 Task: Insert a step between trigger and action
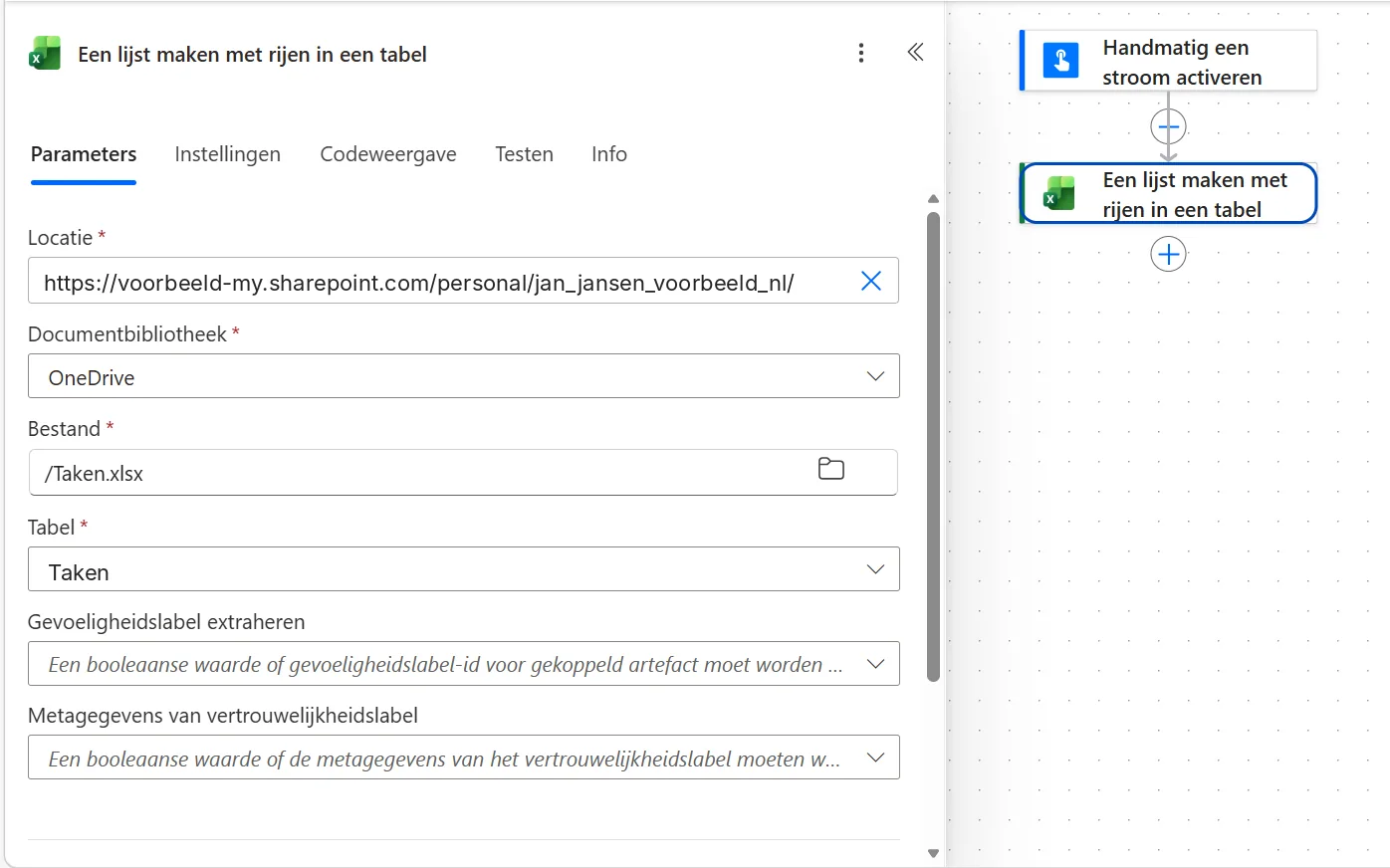pos(1169,126)
